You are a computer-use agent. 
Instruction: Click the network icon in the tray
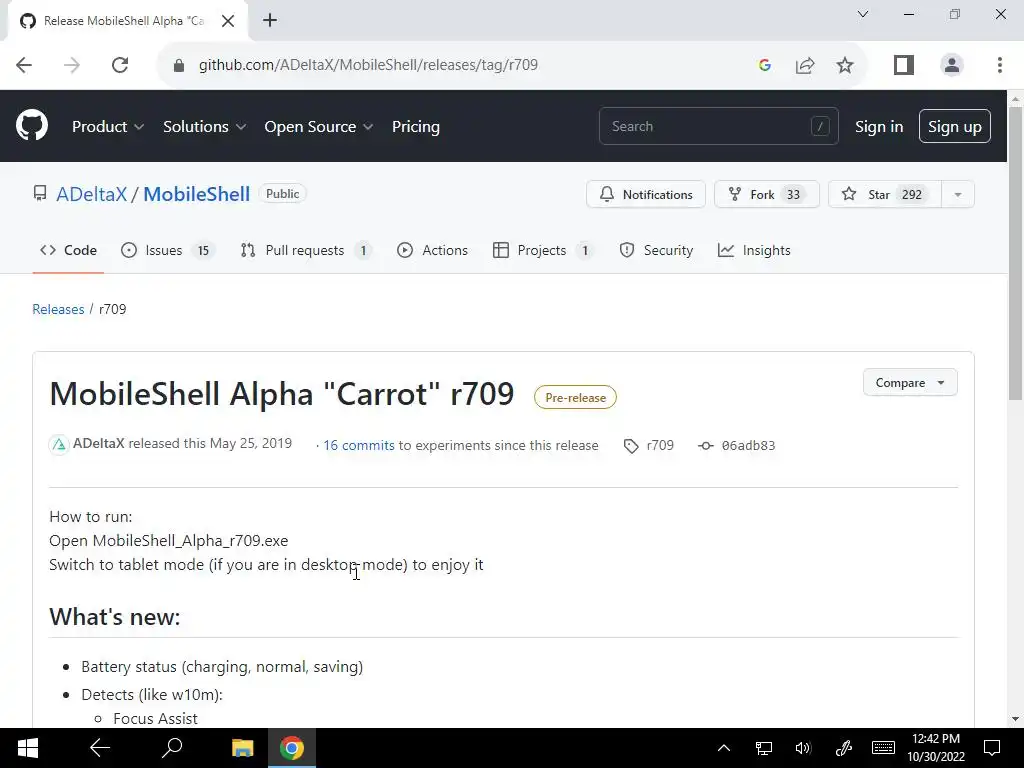tap(763, 748)
